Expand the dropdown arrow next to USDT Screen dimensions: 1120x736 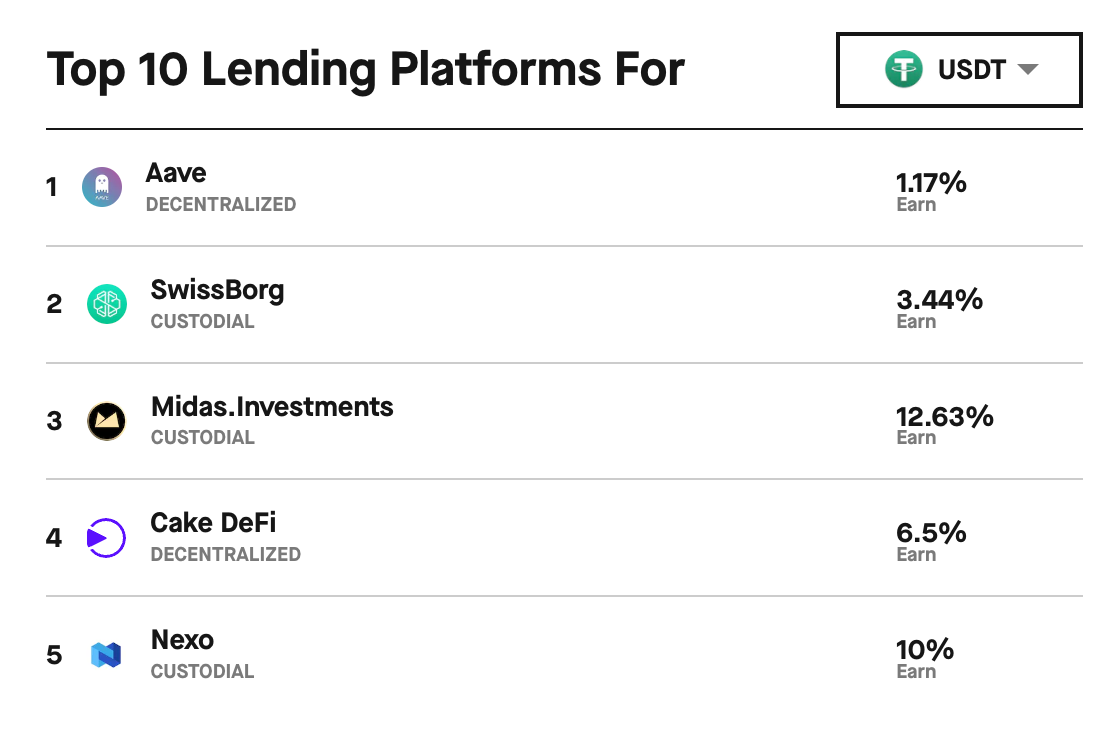pyautogui.click(x=1028, y=69)
